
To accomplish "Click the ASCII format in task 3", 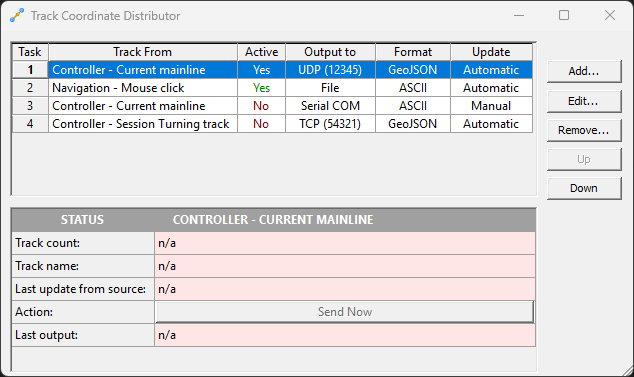I will coord(413,106).
